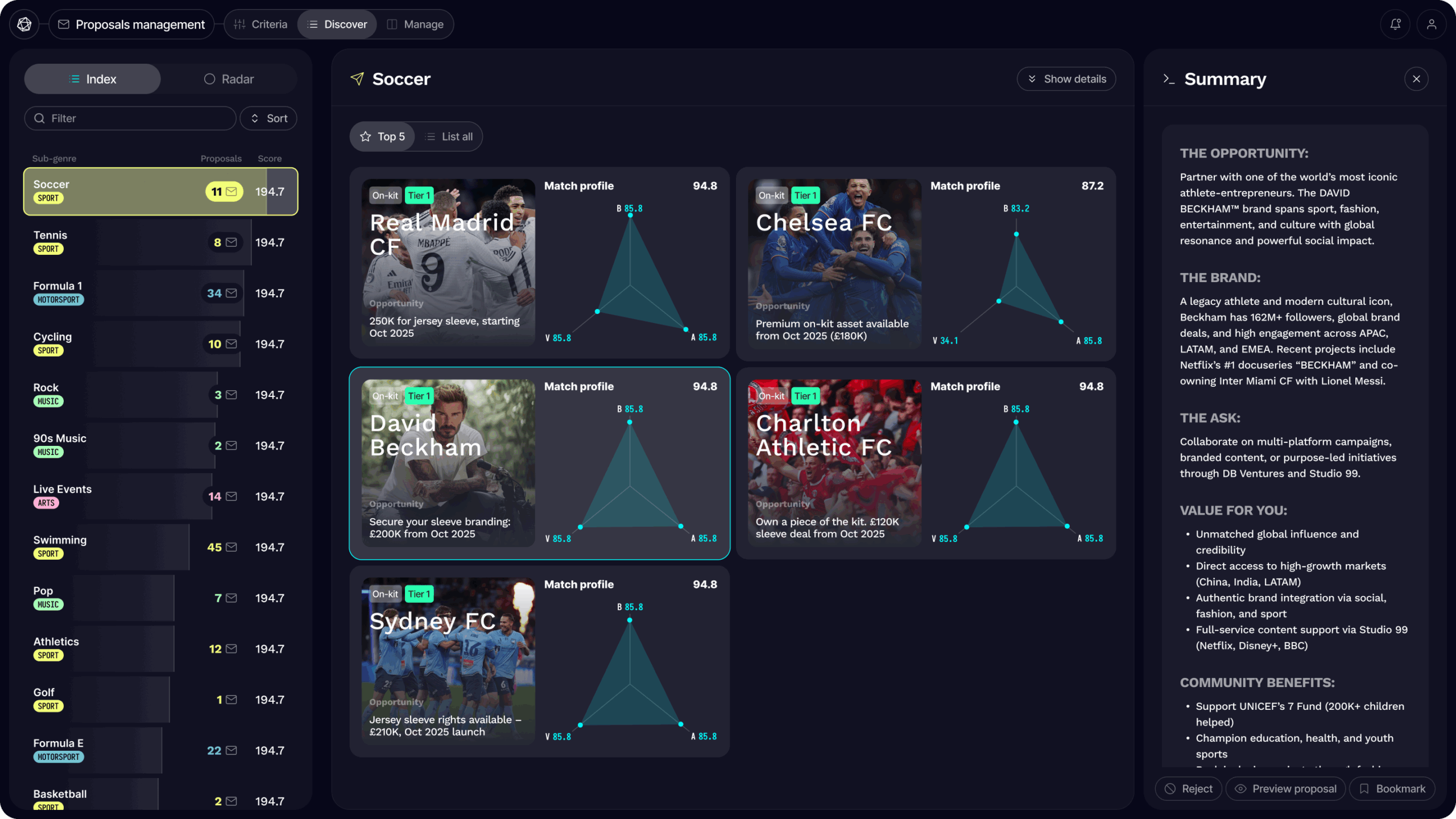
Task: Click the Summary panel title
Action: 1225,79
